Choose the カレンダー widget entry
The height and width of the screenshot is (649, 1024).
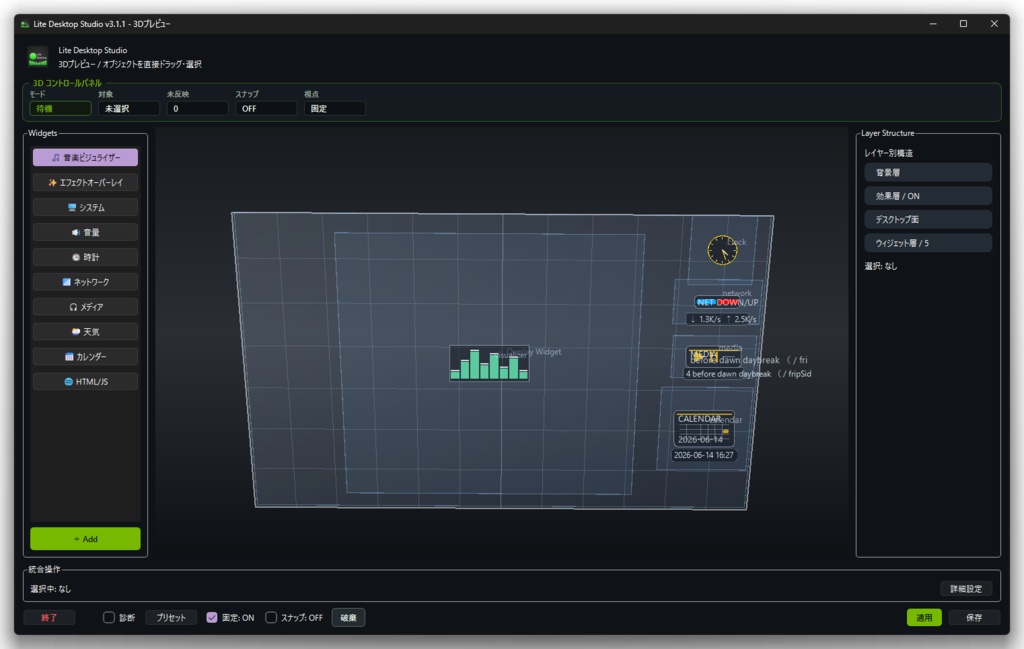86,356
